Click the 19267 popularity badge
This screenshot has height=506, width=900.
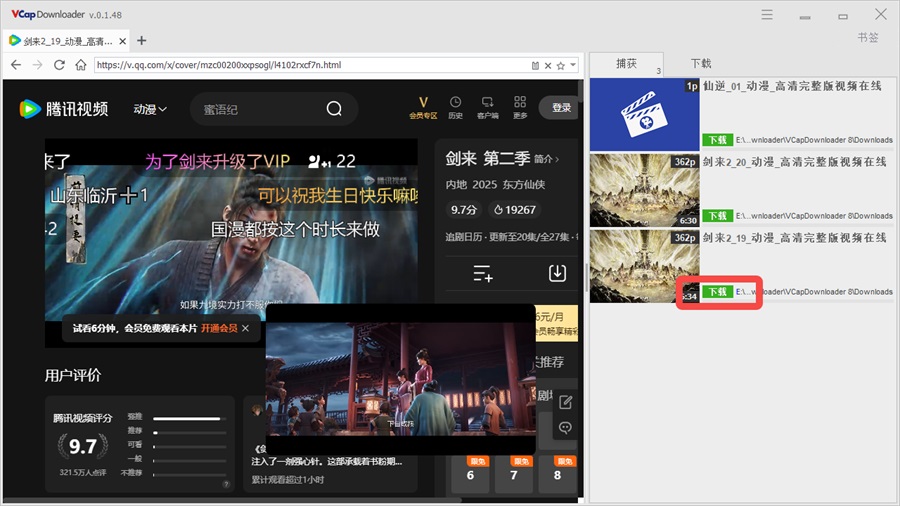(514, 210)
